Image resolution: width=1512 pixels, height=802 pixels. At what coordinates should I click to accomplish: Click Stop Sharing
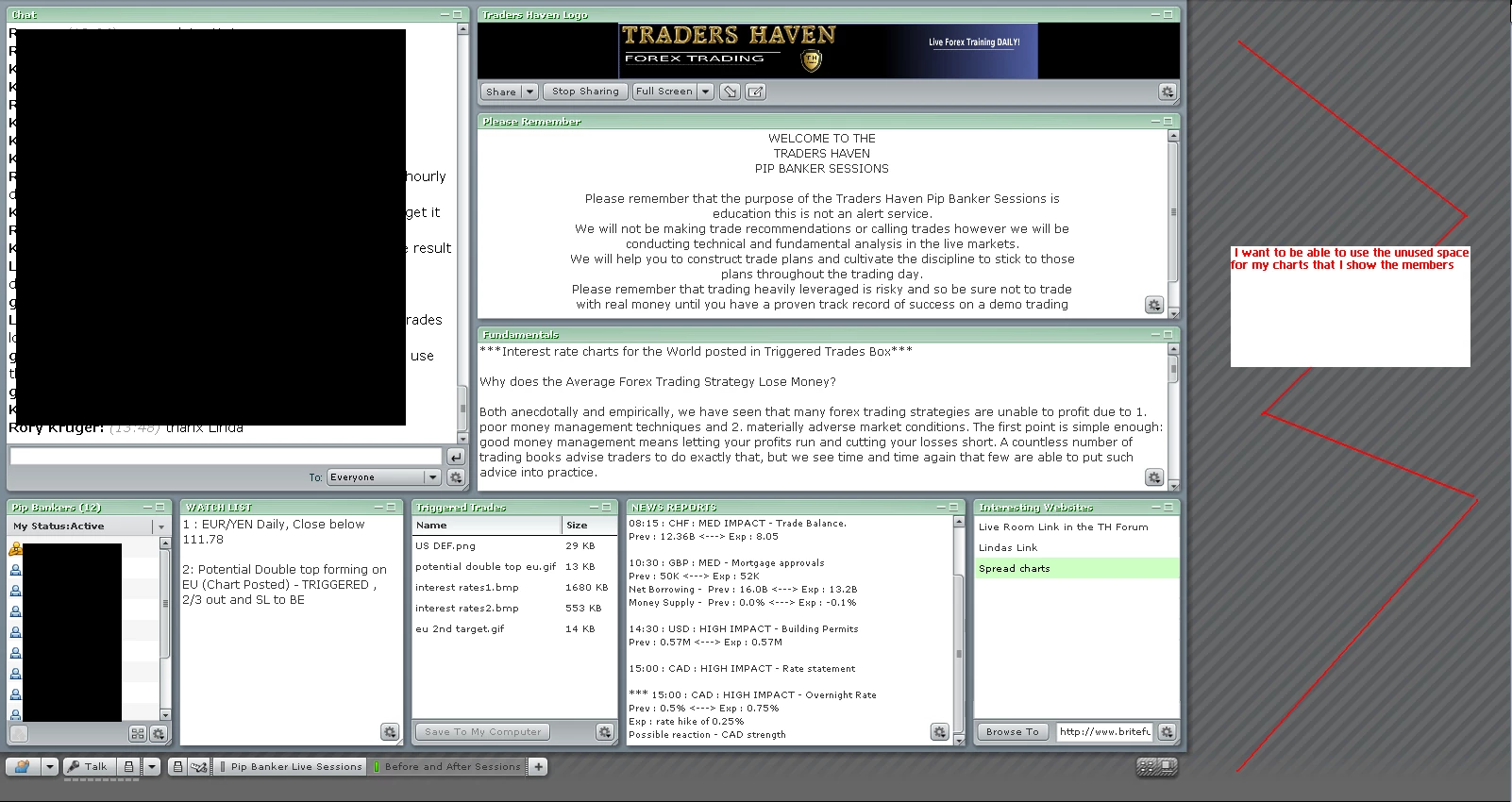point(585,92)
